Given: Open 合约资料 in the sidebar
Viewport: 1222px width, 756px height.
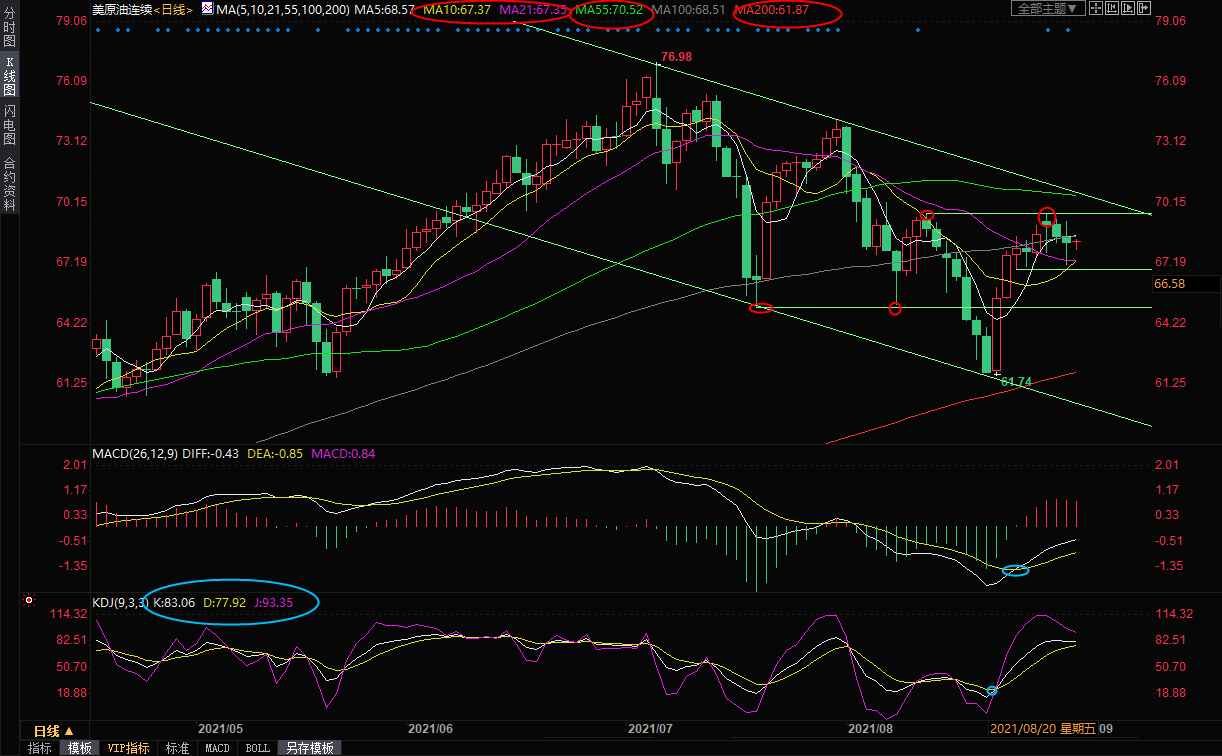Looking at the screenshot, I should coord(9,183).
